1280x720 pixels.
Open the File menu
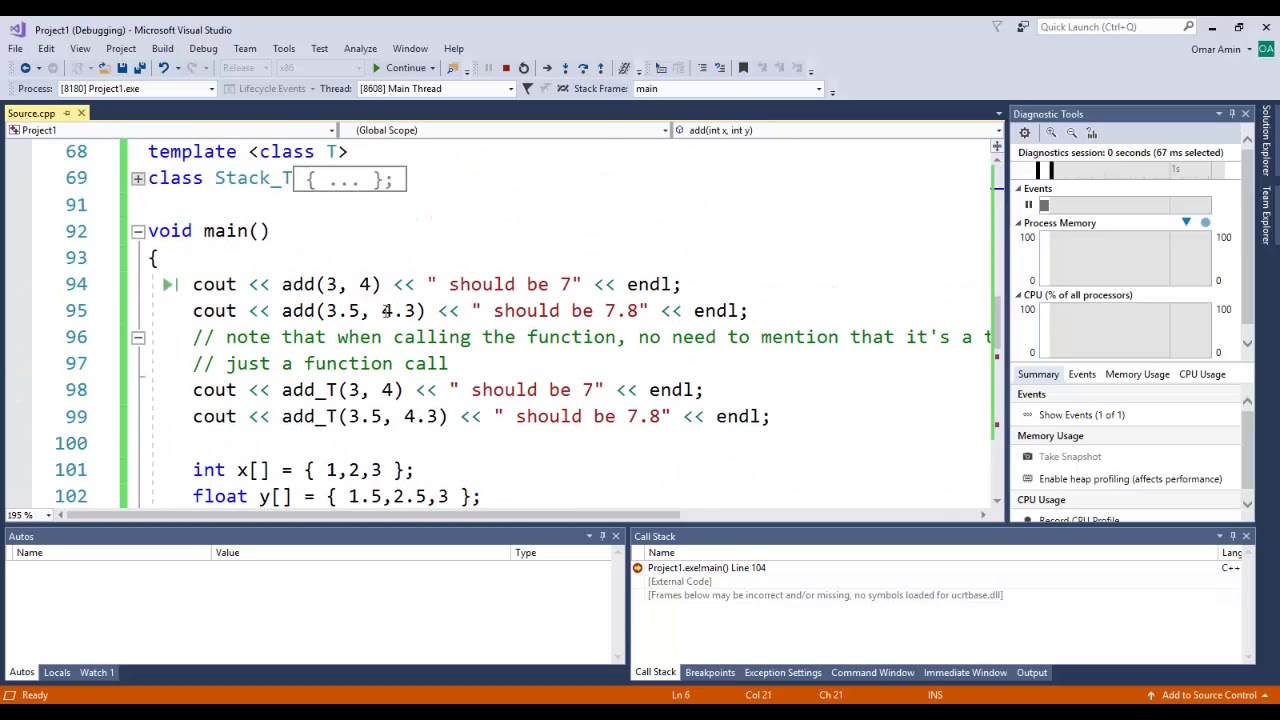pos(16,48)
